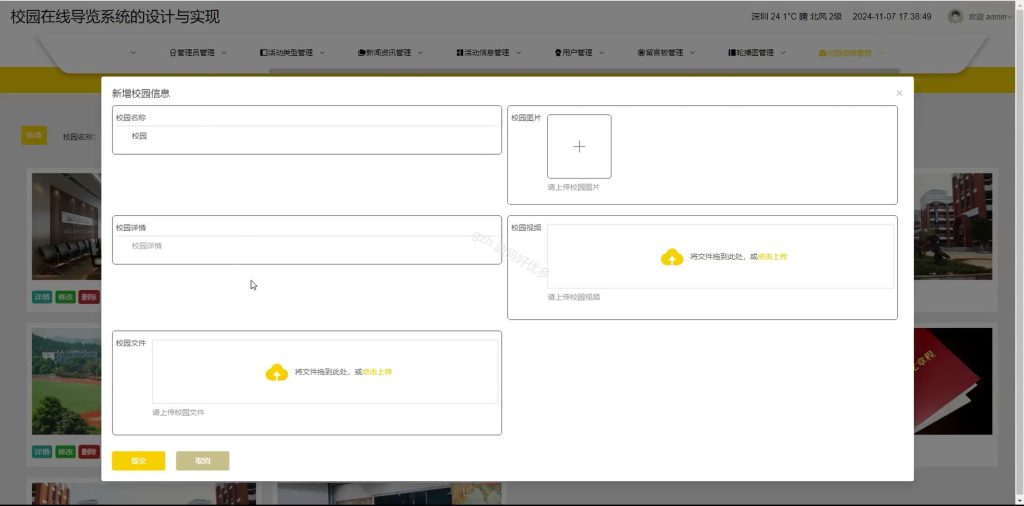Screen dimensions: 1024x506
Task: Click the 轮播图管理 menu icon
Action: click(x=732, y=53)
